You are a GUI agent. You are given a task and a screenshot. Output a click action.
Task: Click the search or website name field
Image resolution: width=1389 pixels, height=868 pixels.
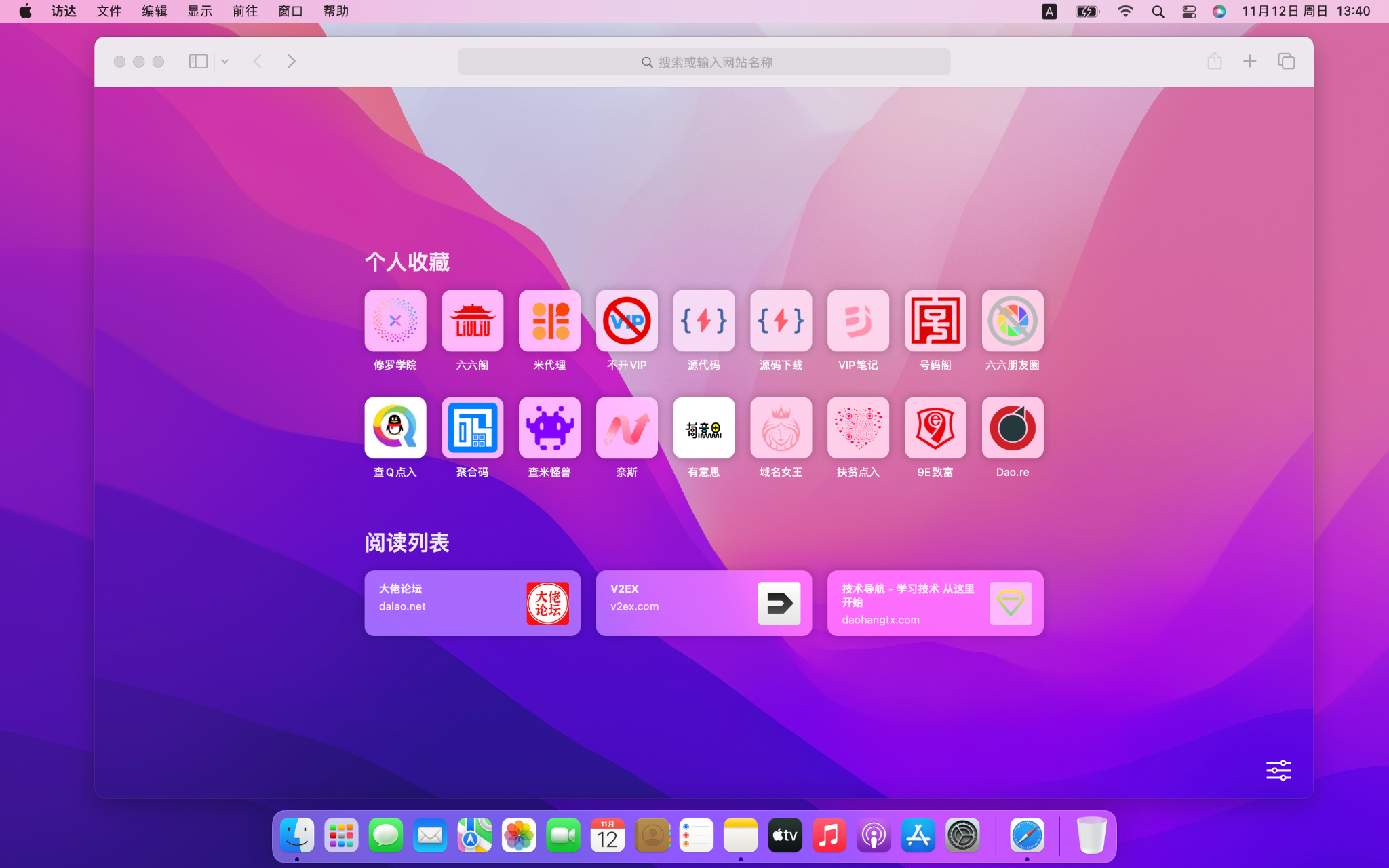[703, 62]
